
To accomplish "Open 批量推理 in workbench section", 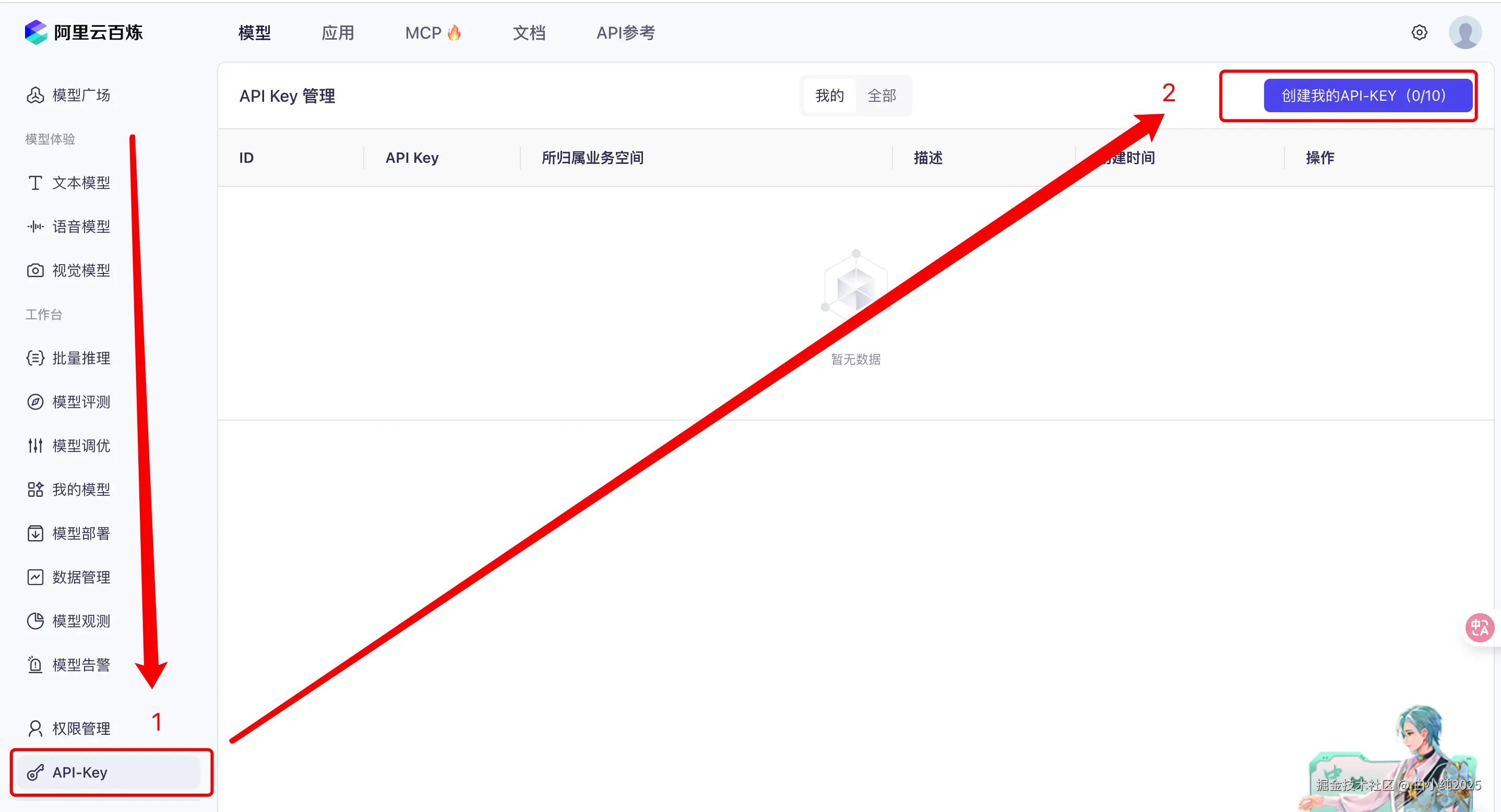I will pyautogui.click(x=80, y=358).
